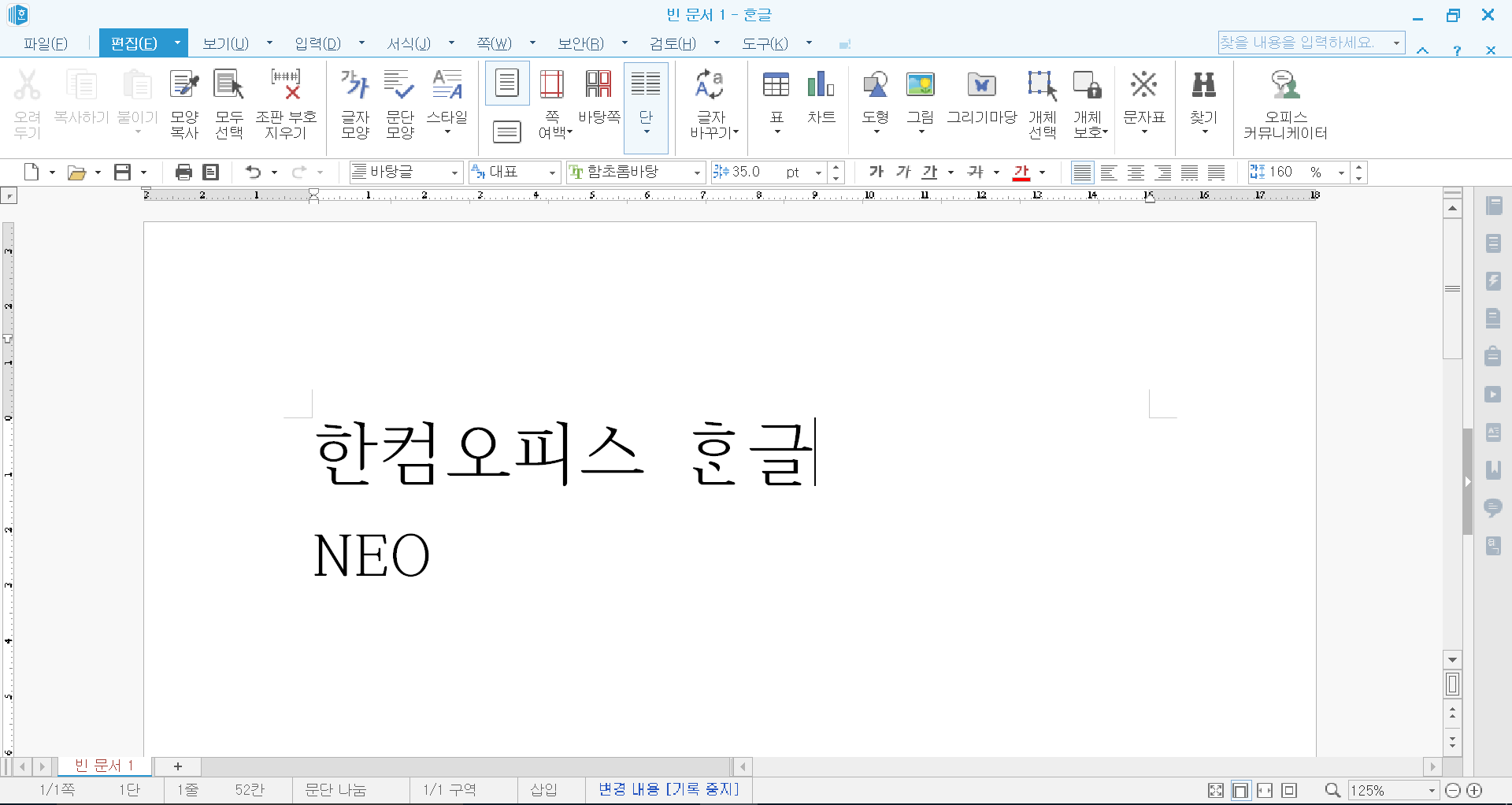1512x805 pixels.
Task: Click the undo arrow icon
Action: [253, 172]
